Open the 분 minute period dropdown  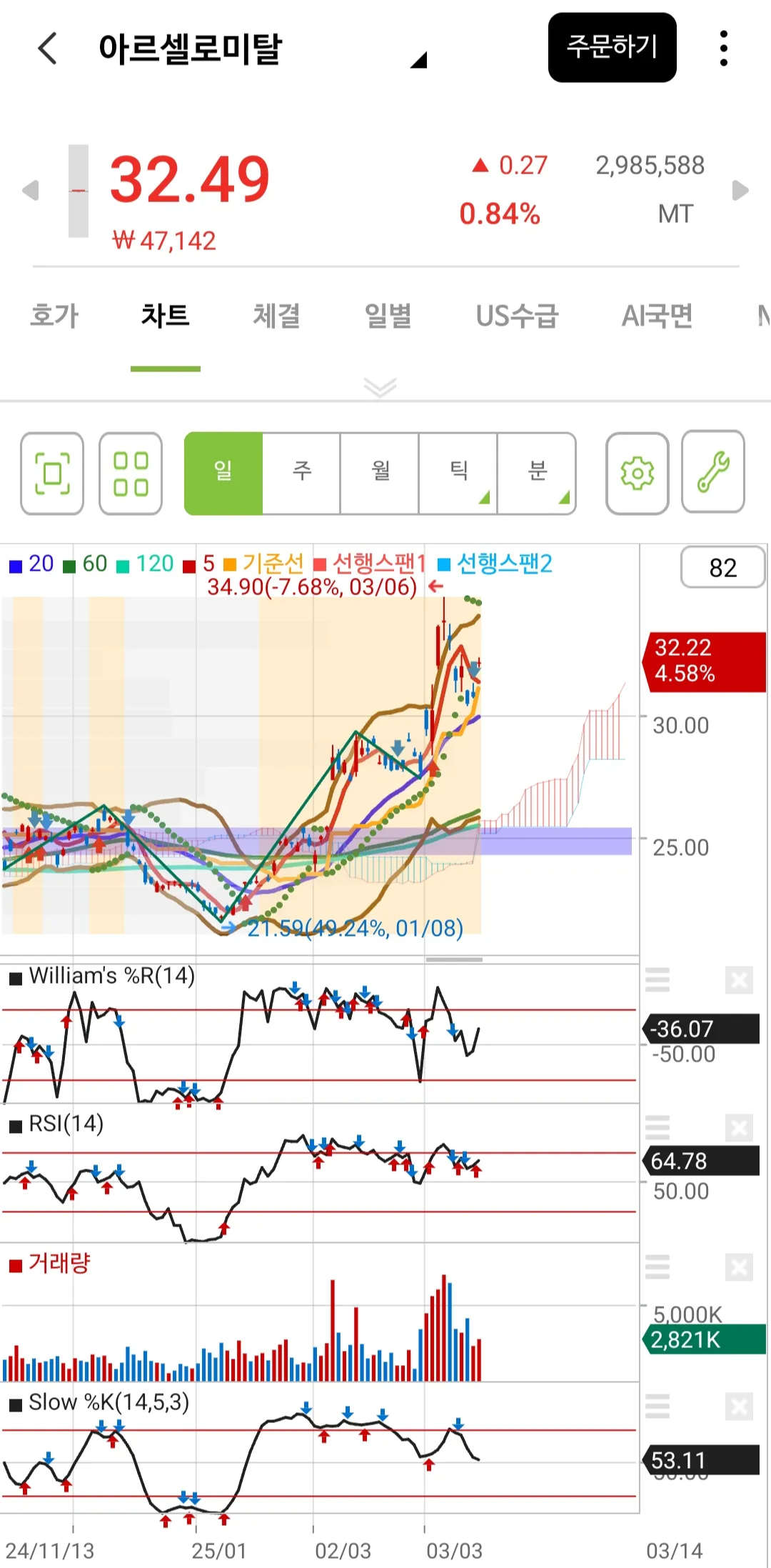point(537,473)
